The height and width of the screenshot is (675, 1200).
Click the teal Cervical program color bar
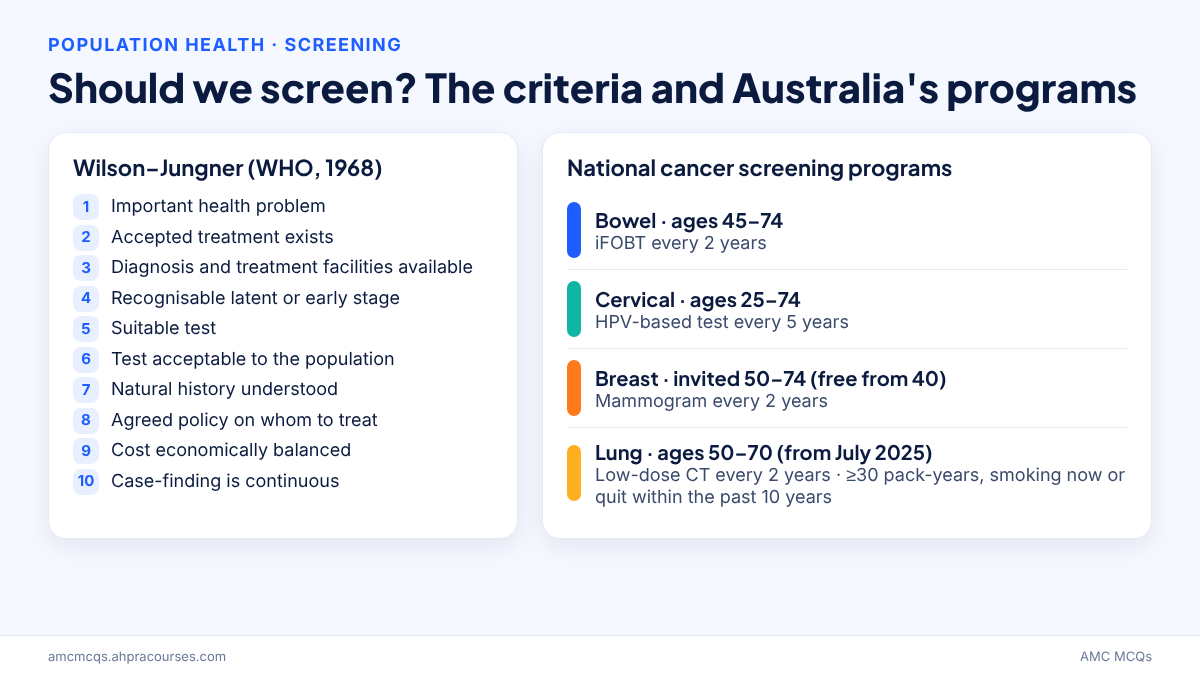click(574, 309)
